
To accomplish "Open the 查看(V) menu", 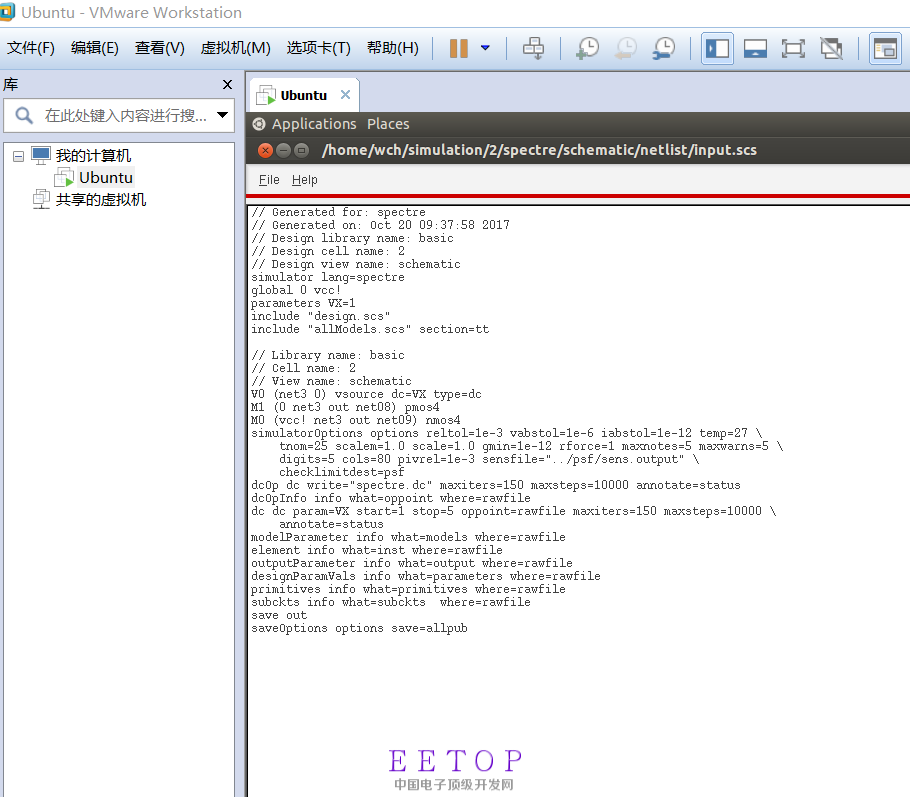I will (160, 48).
